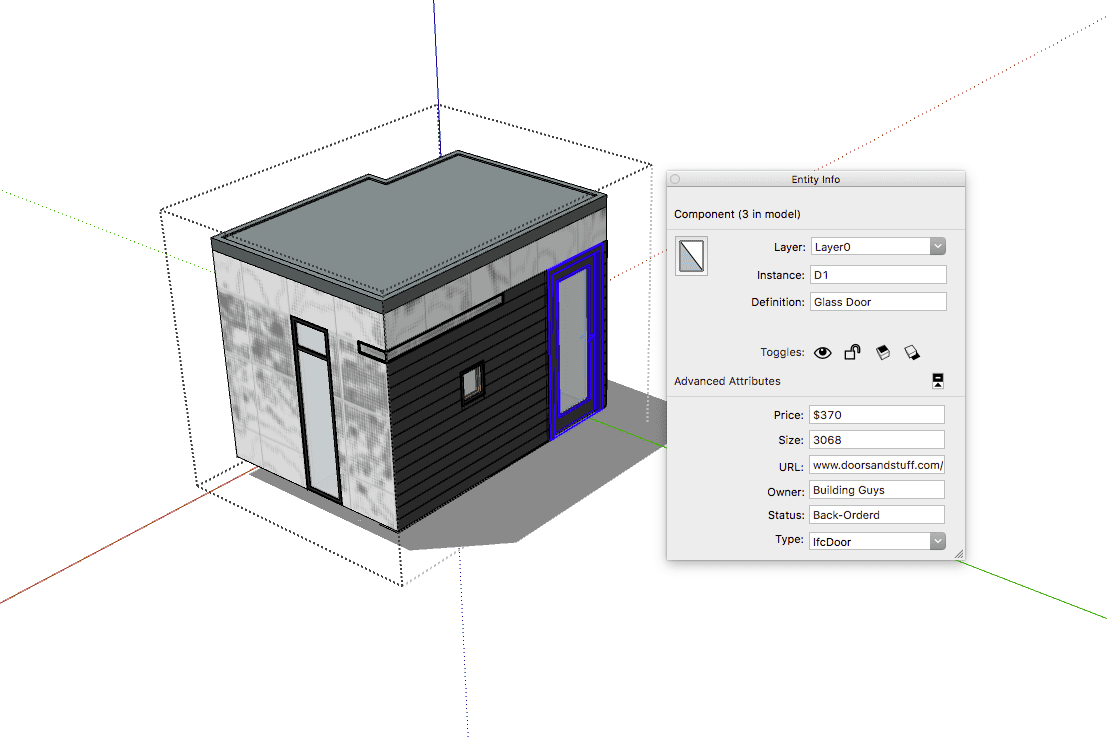The image size is (1107, 738).
Task: Click the Entity Info title bar
Action: [815, 178]
